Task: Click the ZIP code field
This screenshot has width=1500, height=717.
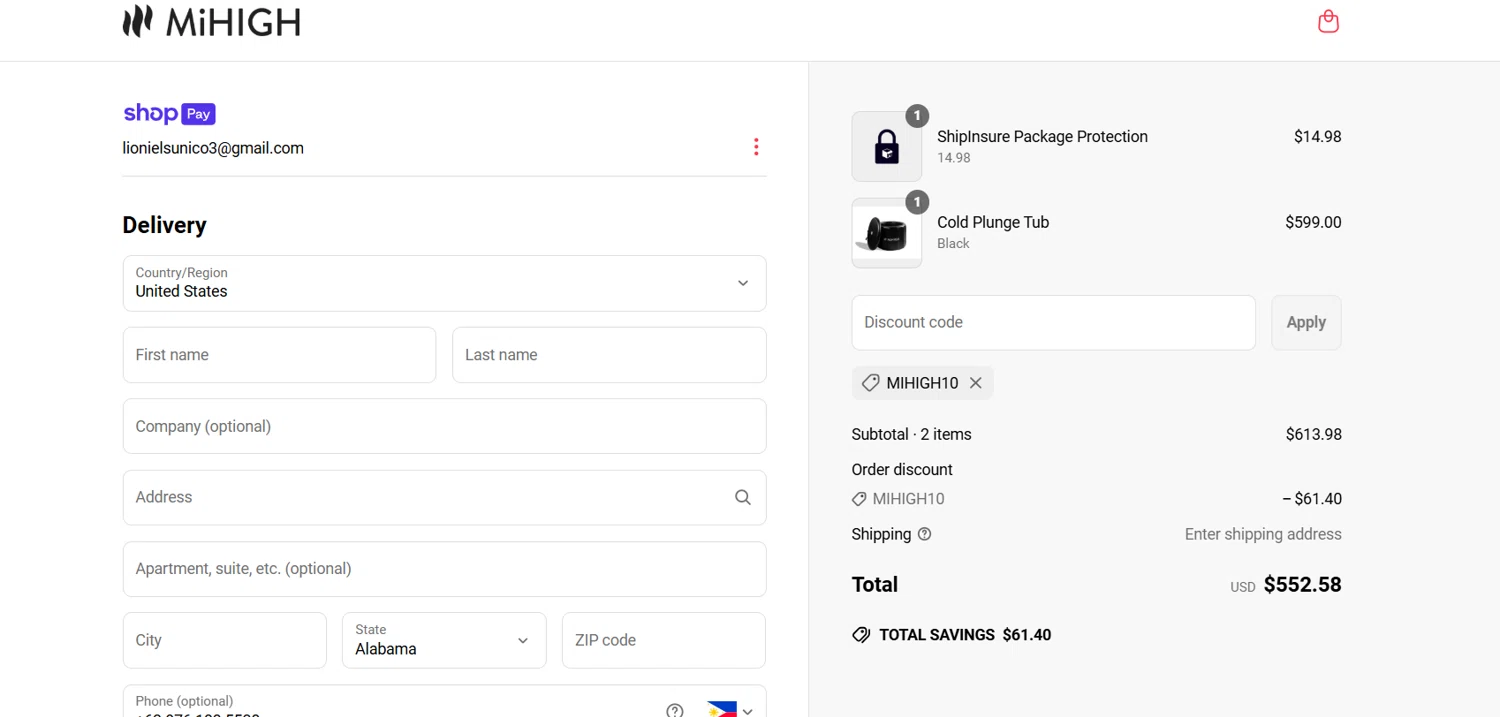Action: click(x=664, y=640)
